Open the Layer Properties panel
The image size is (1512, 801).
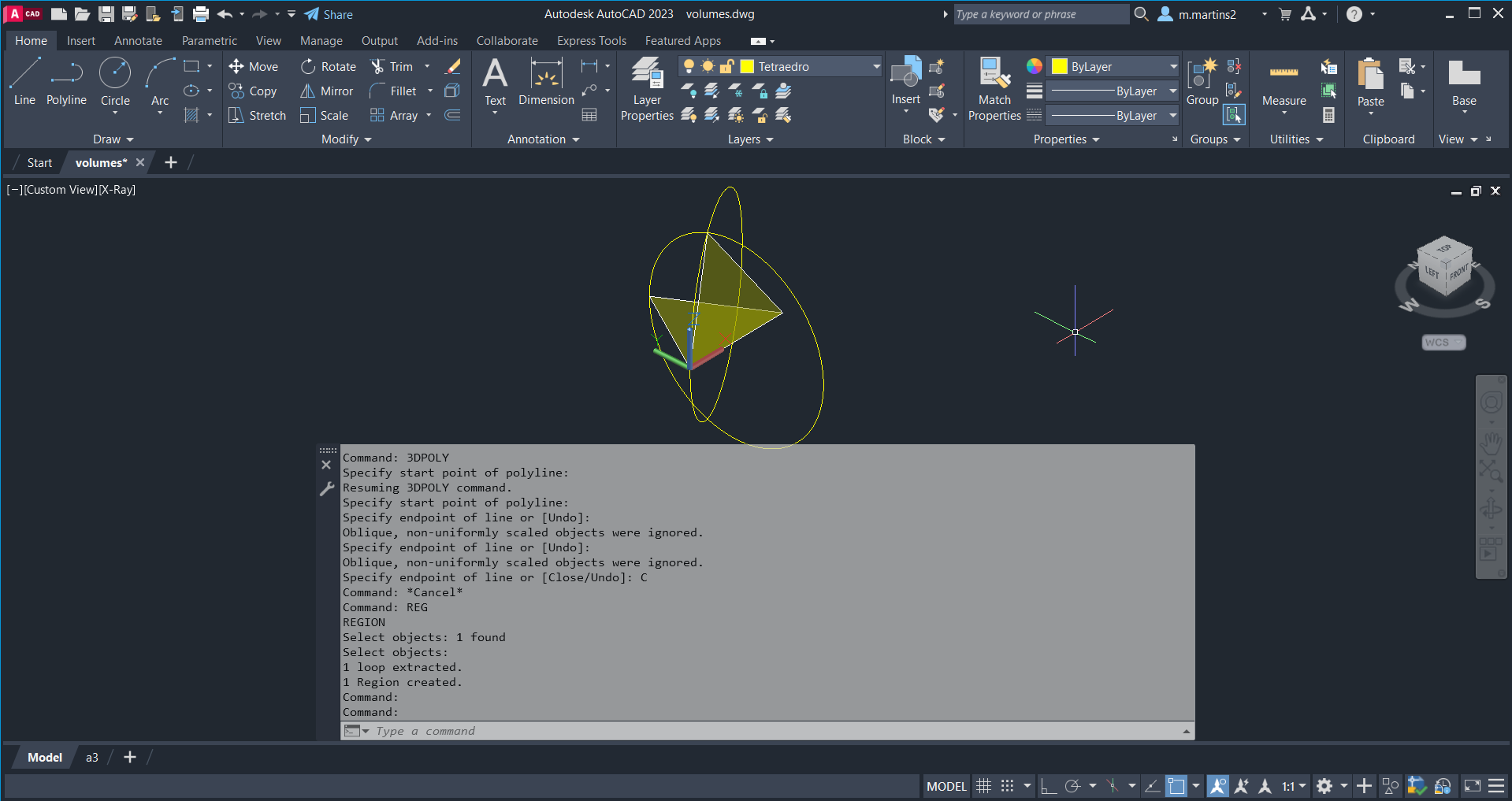click(647, 89)
